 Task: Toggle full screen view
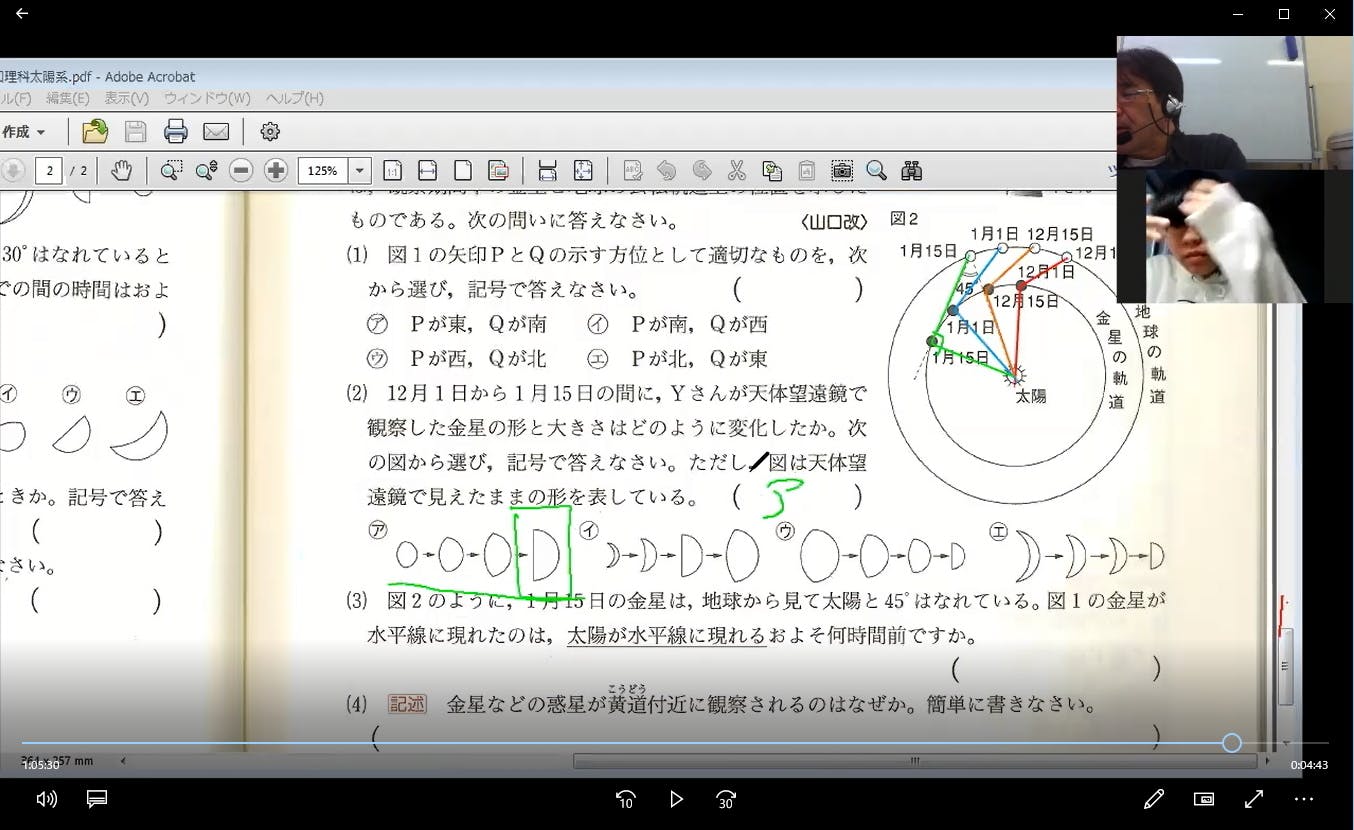(1254, 799)
